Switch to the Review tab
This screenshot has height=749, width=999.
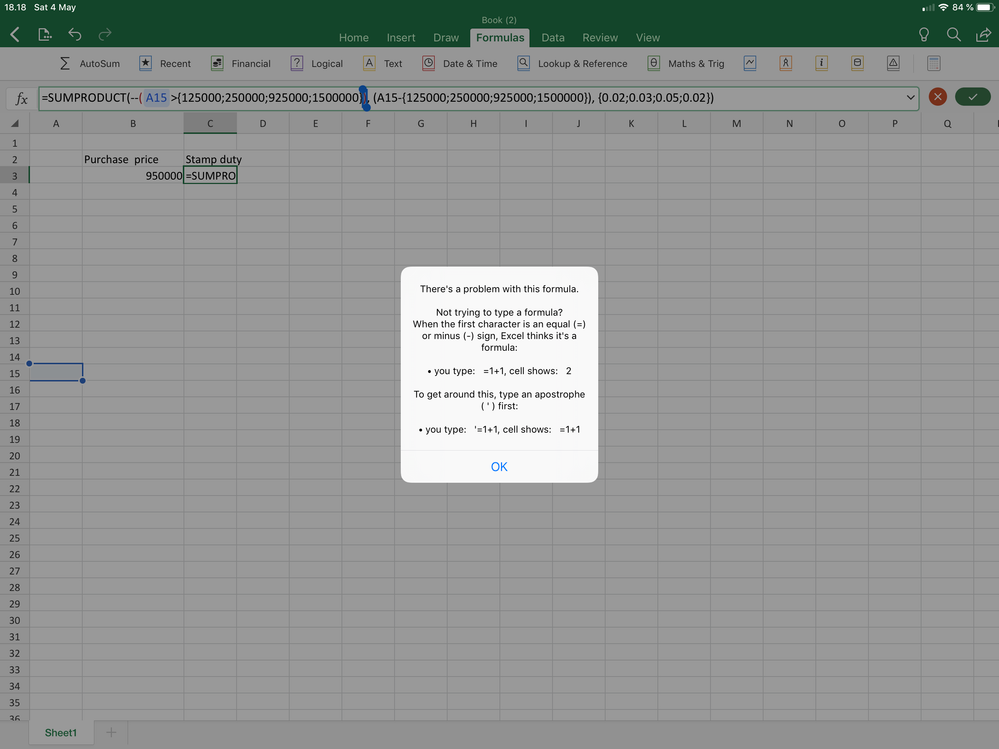(600, 38)
